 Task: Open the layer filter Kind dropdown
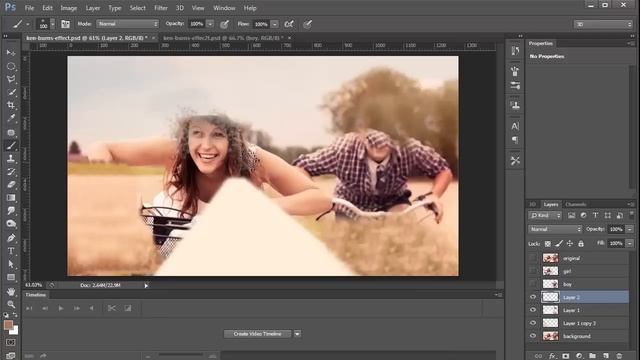pyautogui.click(x=545, y=216)
